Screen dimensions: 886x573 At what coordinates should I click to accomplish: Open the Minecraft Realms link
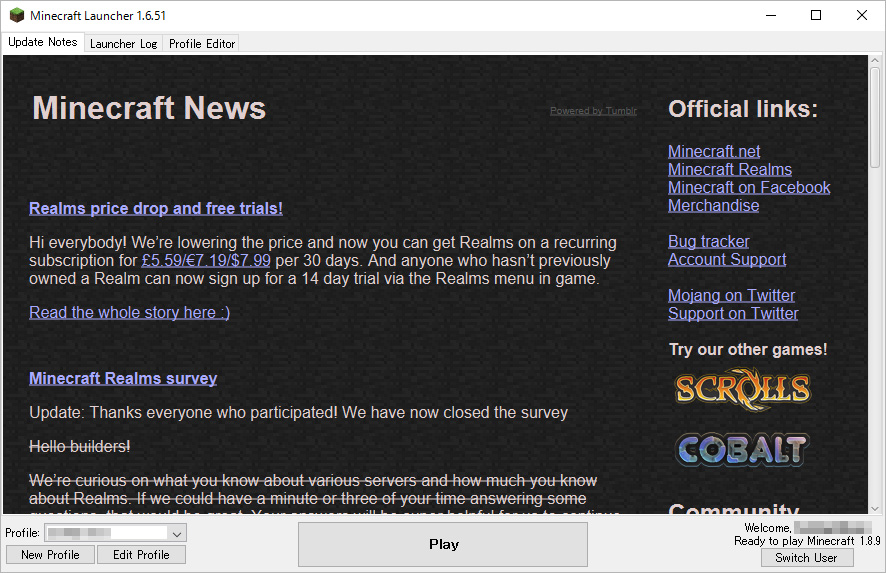(x=729, y=170)
